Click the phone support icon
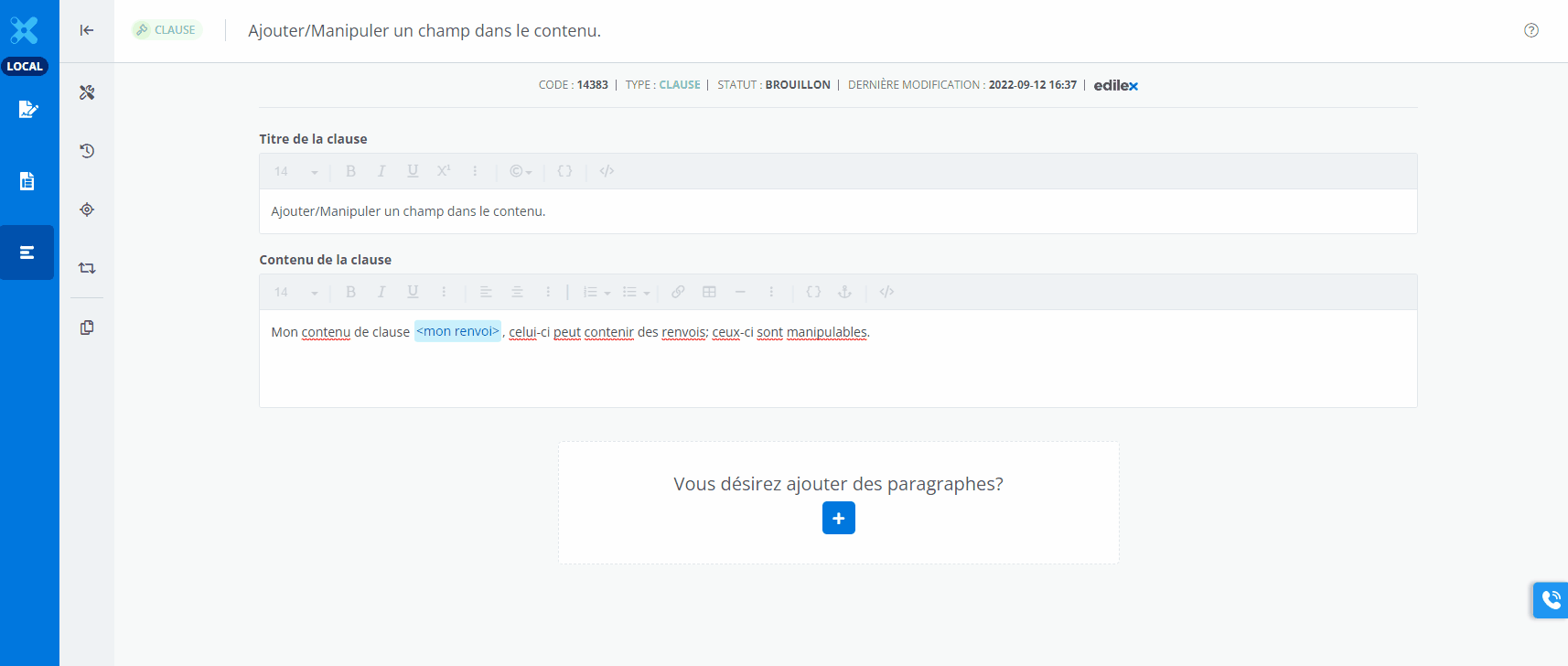The width and height of the screenshot is (1568, 666). pyautogui.click(x=1551, y=600)
